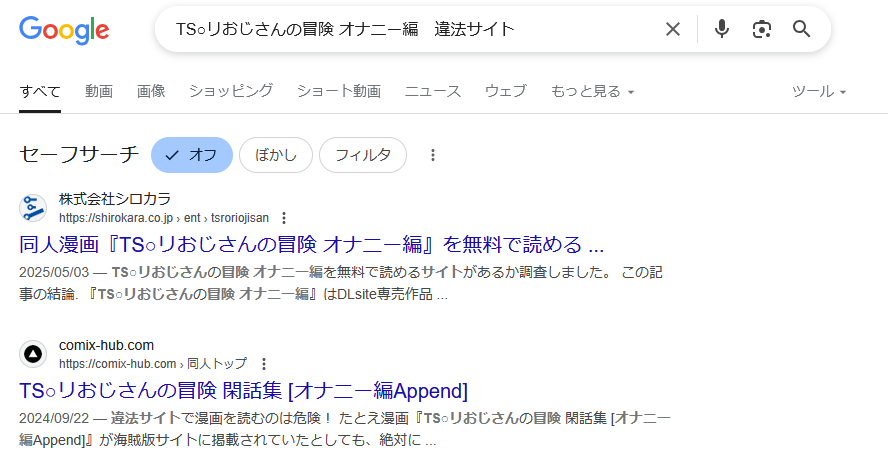Open three-dot menu beside comix-hub.com URL
888x471 pixels.
[x=263, y=364]
